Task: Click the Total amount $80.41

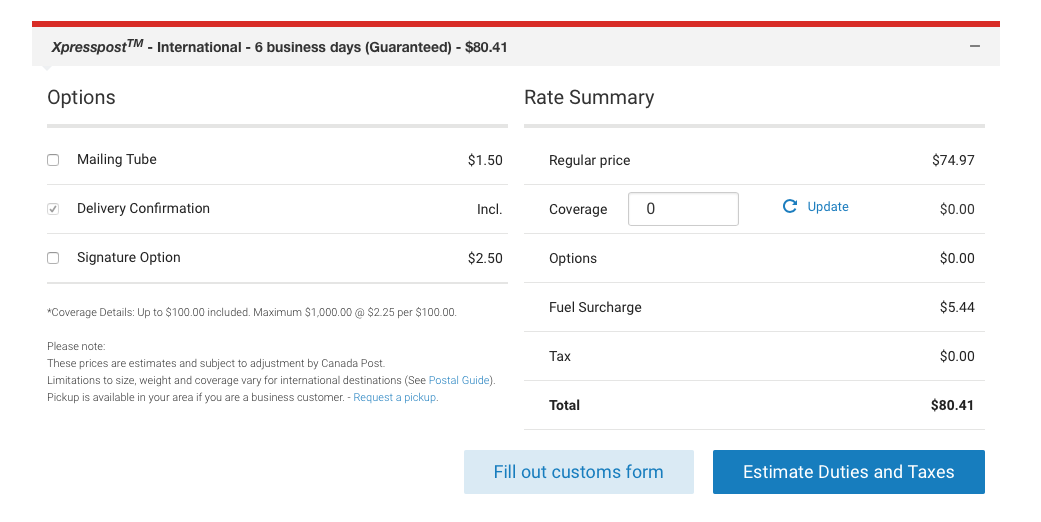Action: pos(952,405)
